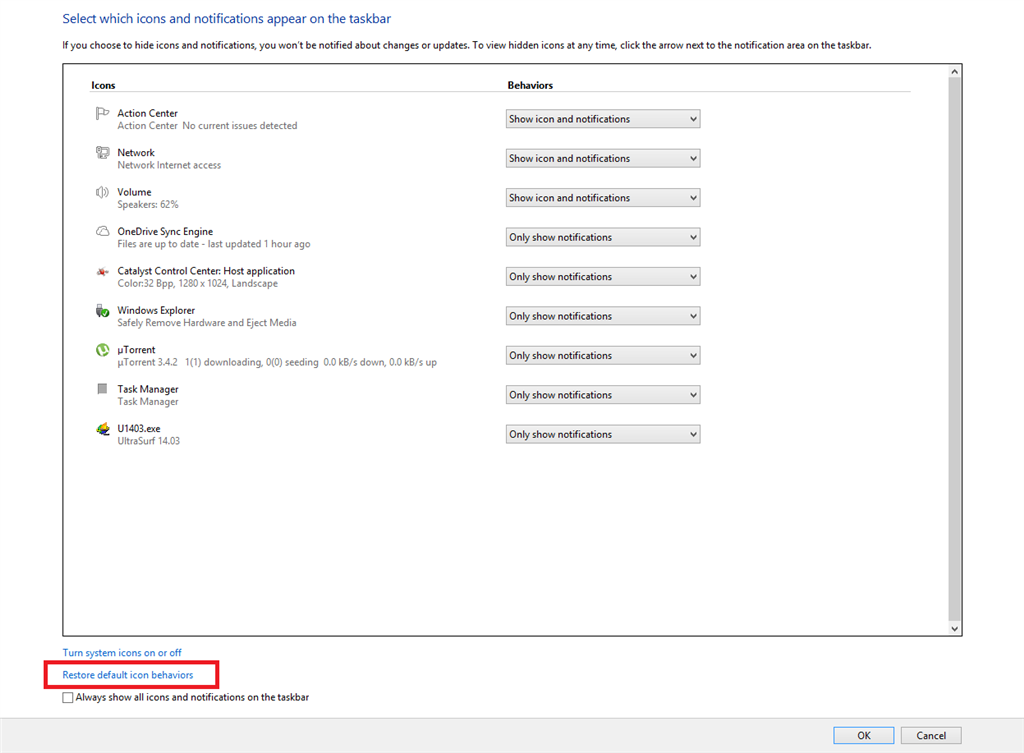This screenshot has width=1024, height=753.
Task: Click the Task Manager item name
Action: point(148,389)
